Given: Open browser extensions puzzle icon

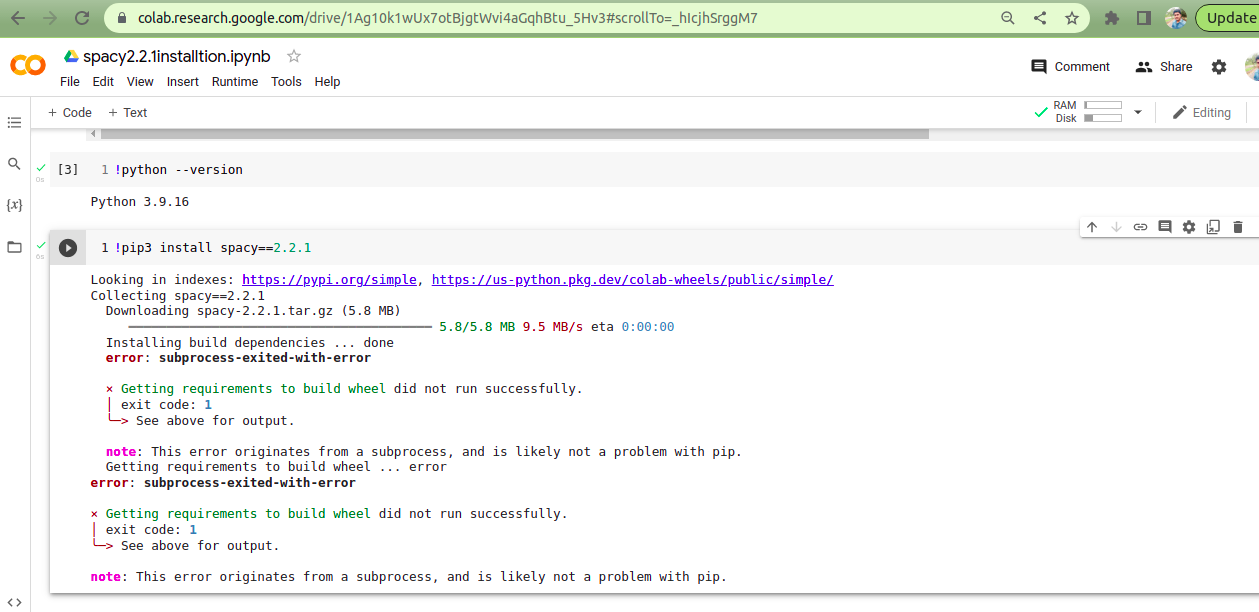Looking at the screenshot, I should pyautogui.click(x=1112, y=18).
